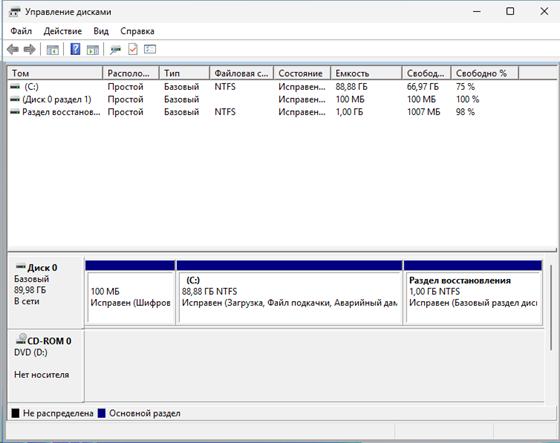Toggle the console tree pane icon
The width and height of the screenshot is (560, 443).
point(52,50)
